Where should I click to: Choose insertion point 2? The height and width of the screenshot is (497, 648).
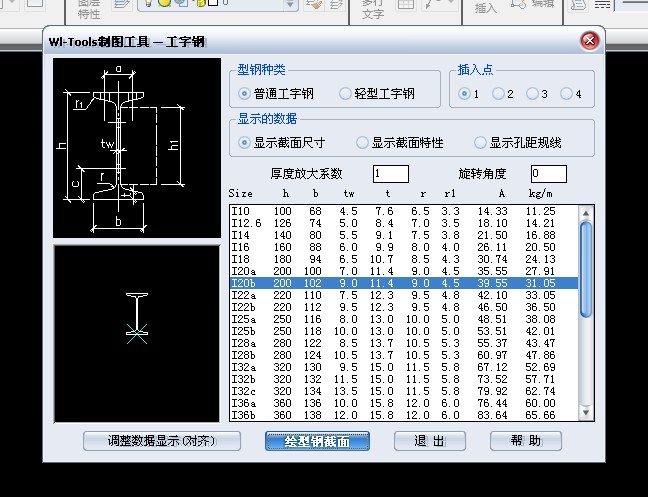pyautogui.click(x=503, y=94)
